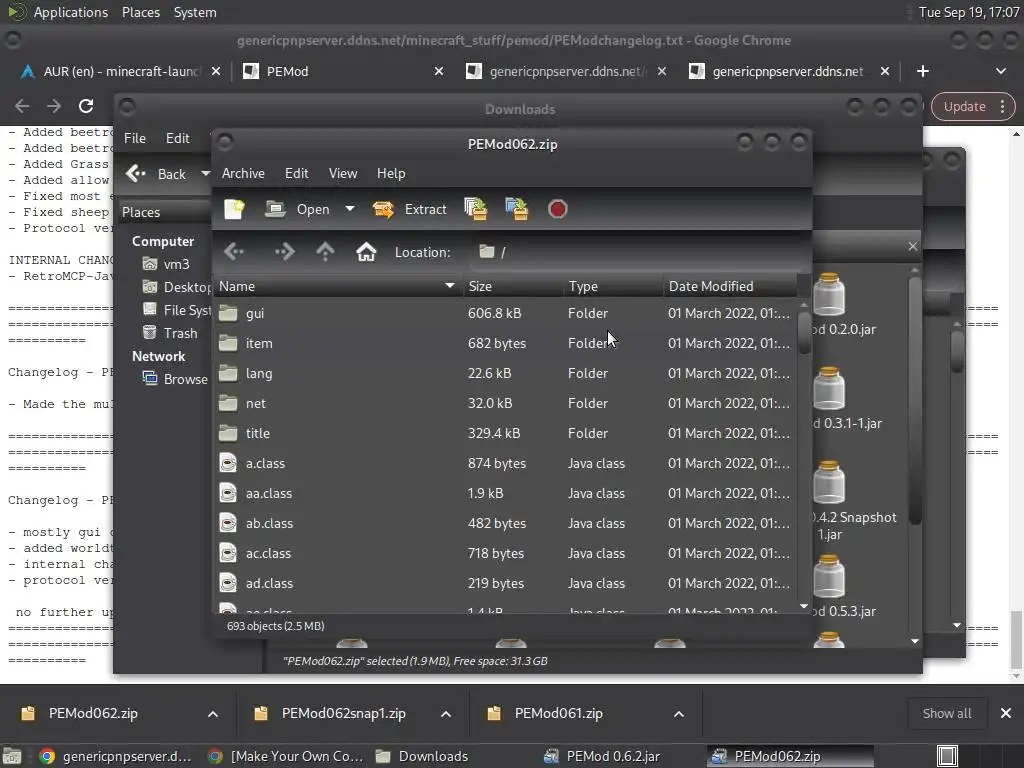Sort by Size column header
This screenshot has width=1024, height=768.
(513, 286)
